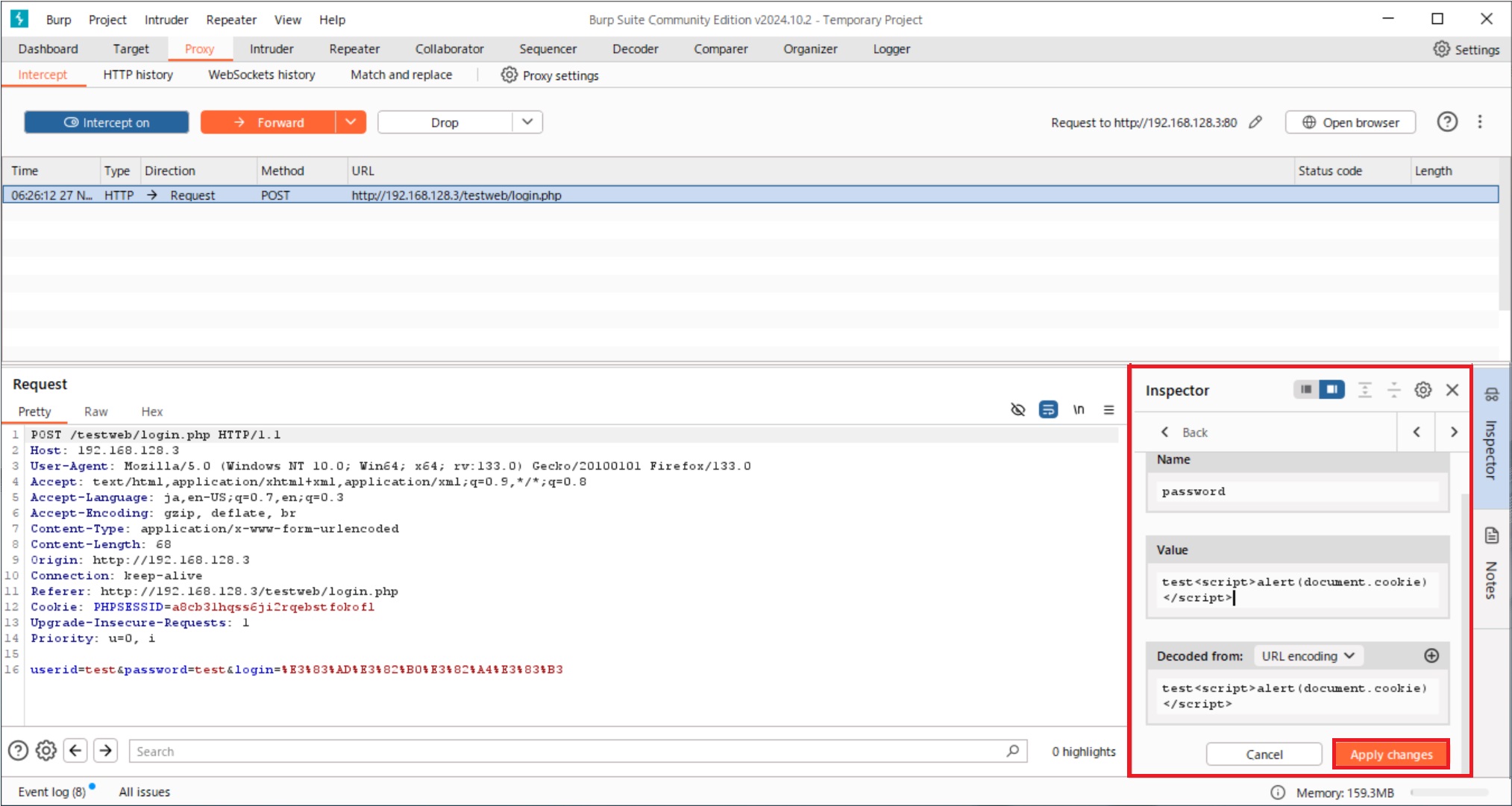Go to previous search match arrow
1512x806 pixels.
point(75,750)
